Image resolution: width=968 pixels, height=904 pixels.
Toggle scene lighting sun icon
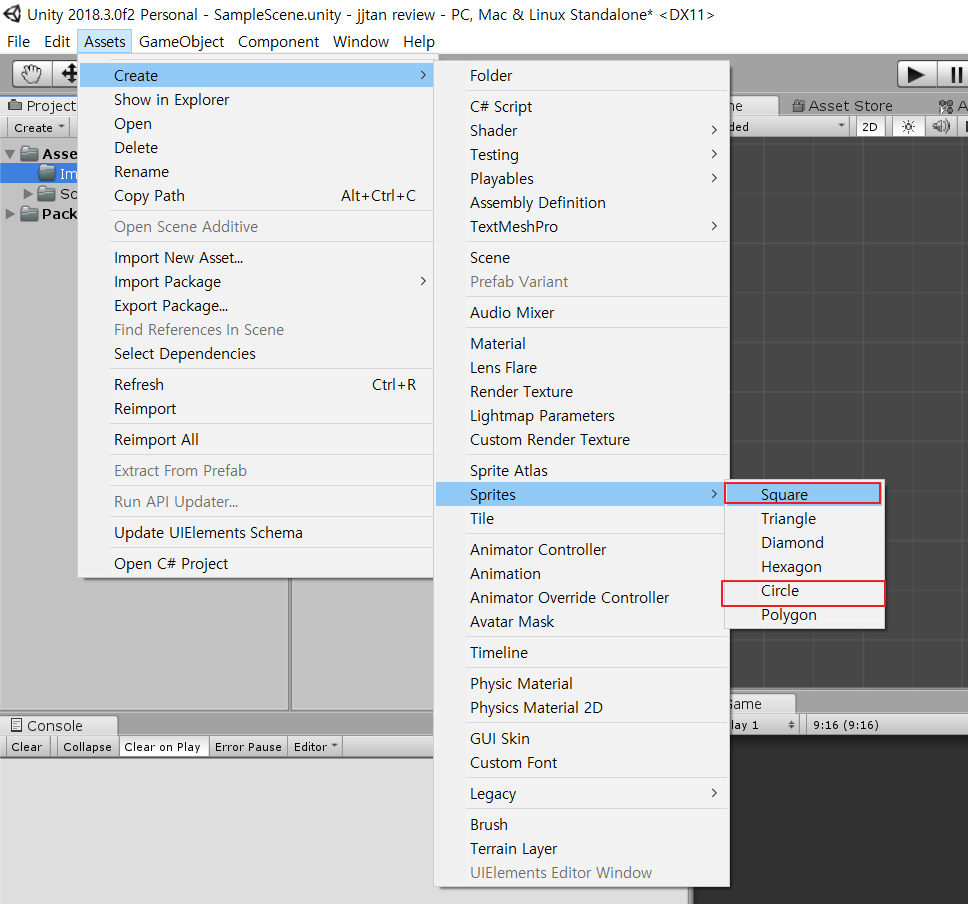[908, 127]
